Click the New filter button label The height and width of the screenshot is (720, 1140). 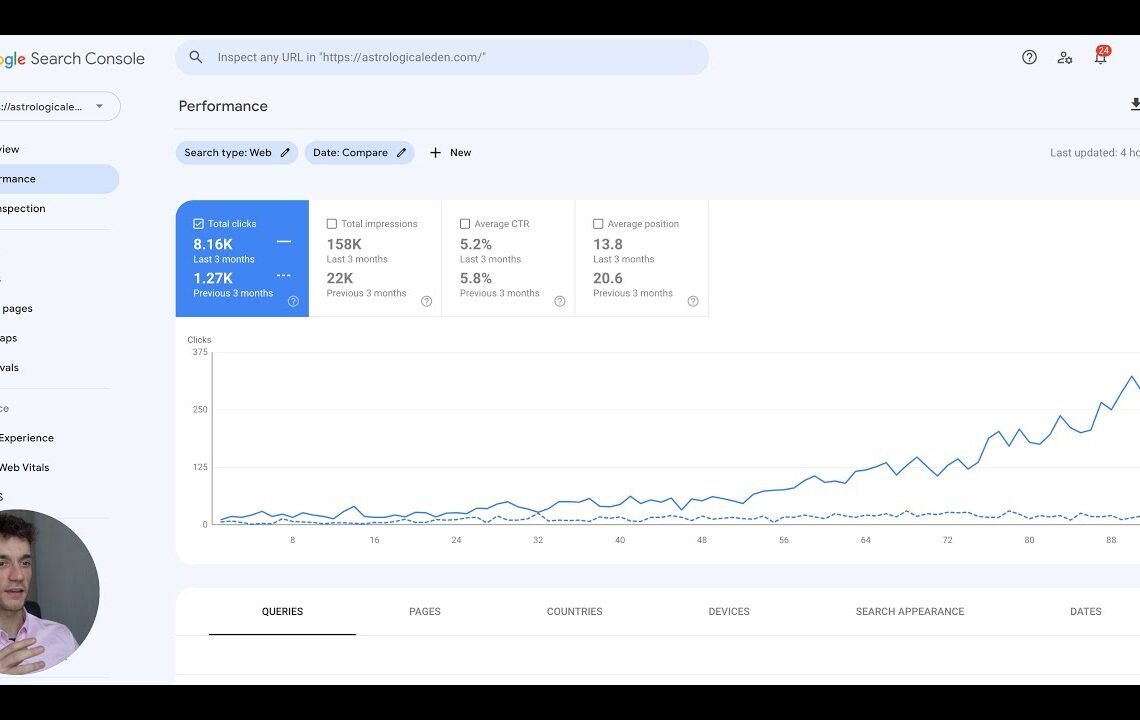coord(460,153)
